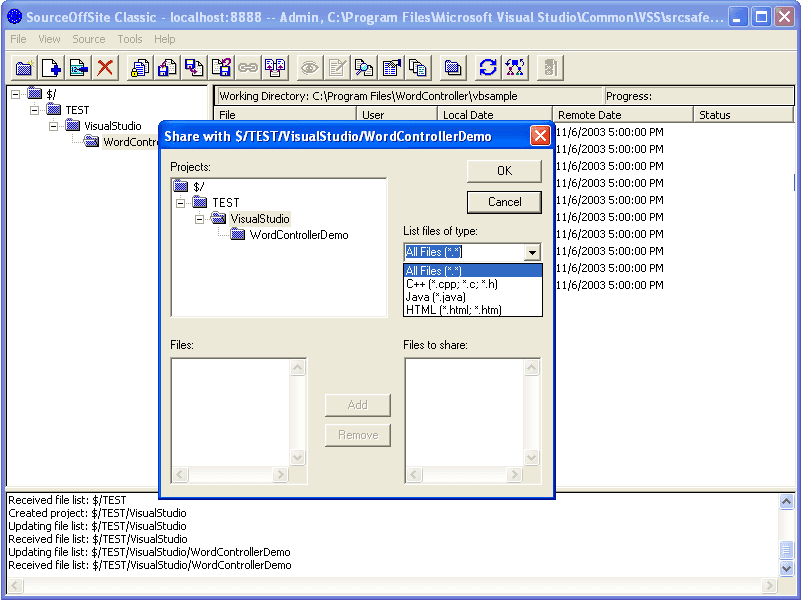Click the Working Directory path field
This screenshot has height=600, width=805.
[x=408, y=96]
